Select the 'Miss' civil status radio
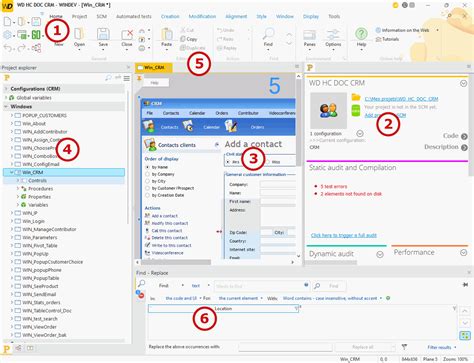The height and width of the screenshot is (363, 474). pos(267,162)
